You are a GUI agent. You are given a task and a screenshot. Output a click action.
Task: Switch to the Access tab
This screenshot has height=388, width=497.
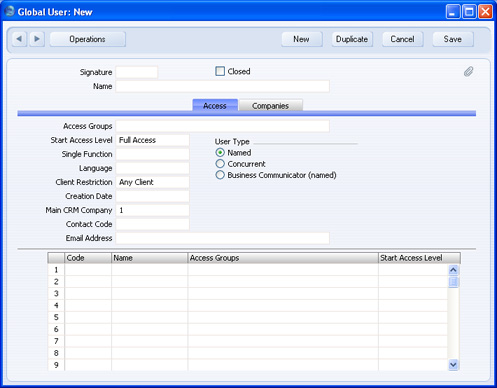coord(215,105)
